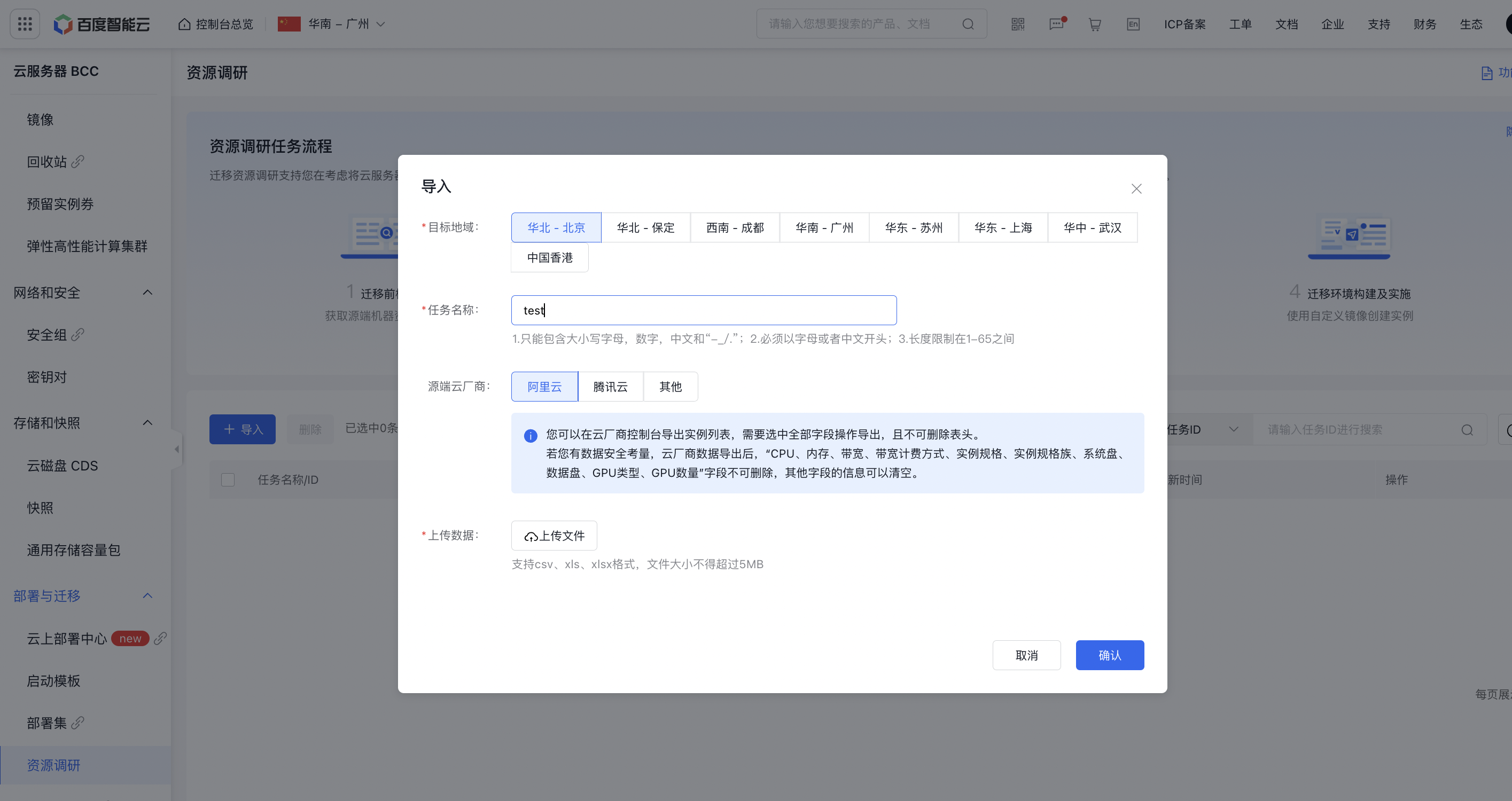Click the info icon in blue notice
The width and height of the screenshot is (1512, 801).
[531, 435]
